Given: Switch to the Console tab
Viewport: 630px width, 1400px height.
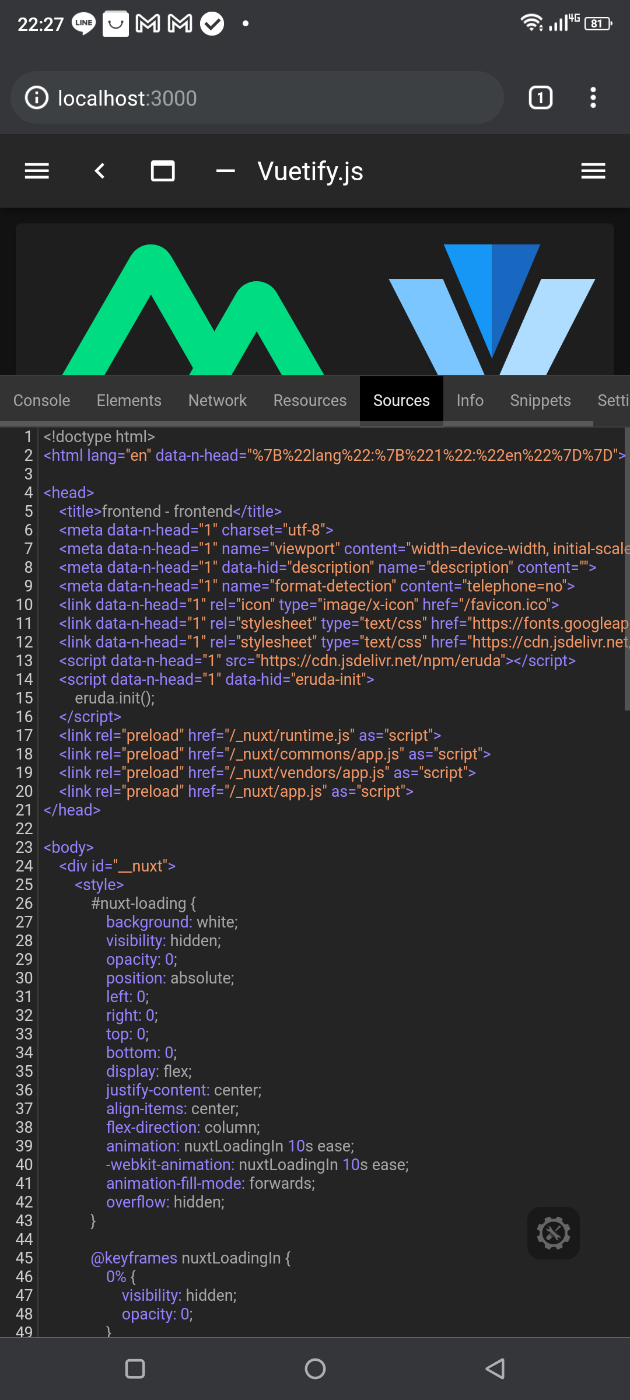Looking at the screenshot, I should coord(42,400).
